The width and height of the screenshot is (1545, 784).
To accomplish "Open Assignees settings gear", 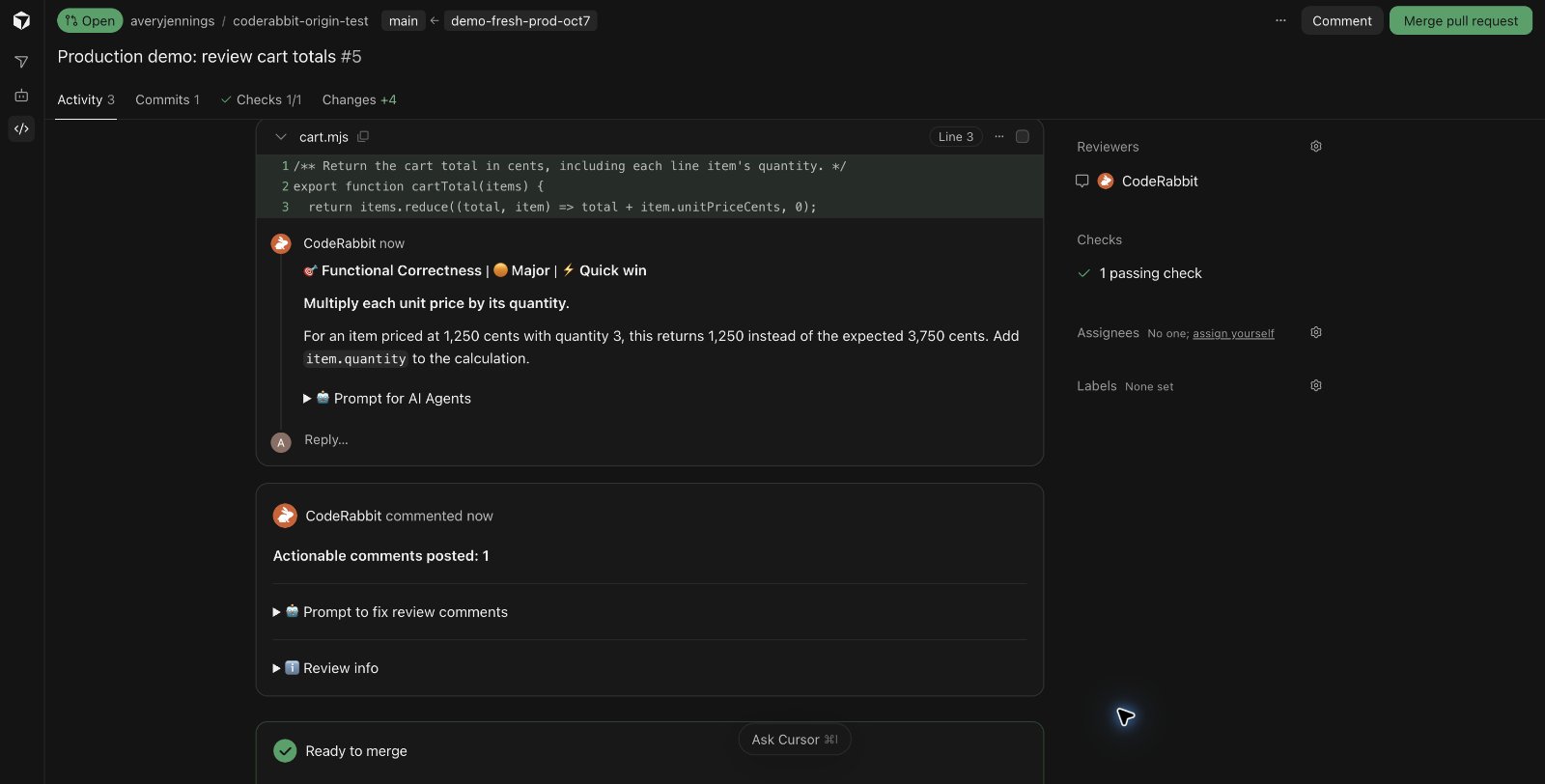I will click(1316, 332).
